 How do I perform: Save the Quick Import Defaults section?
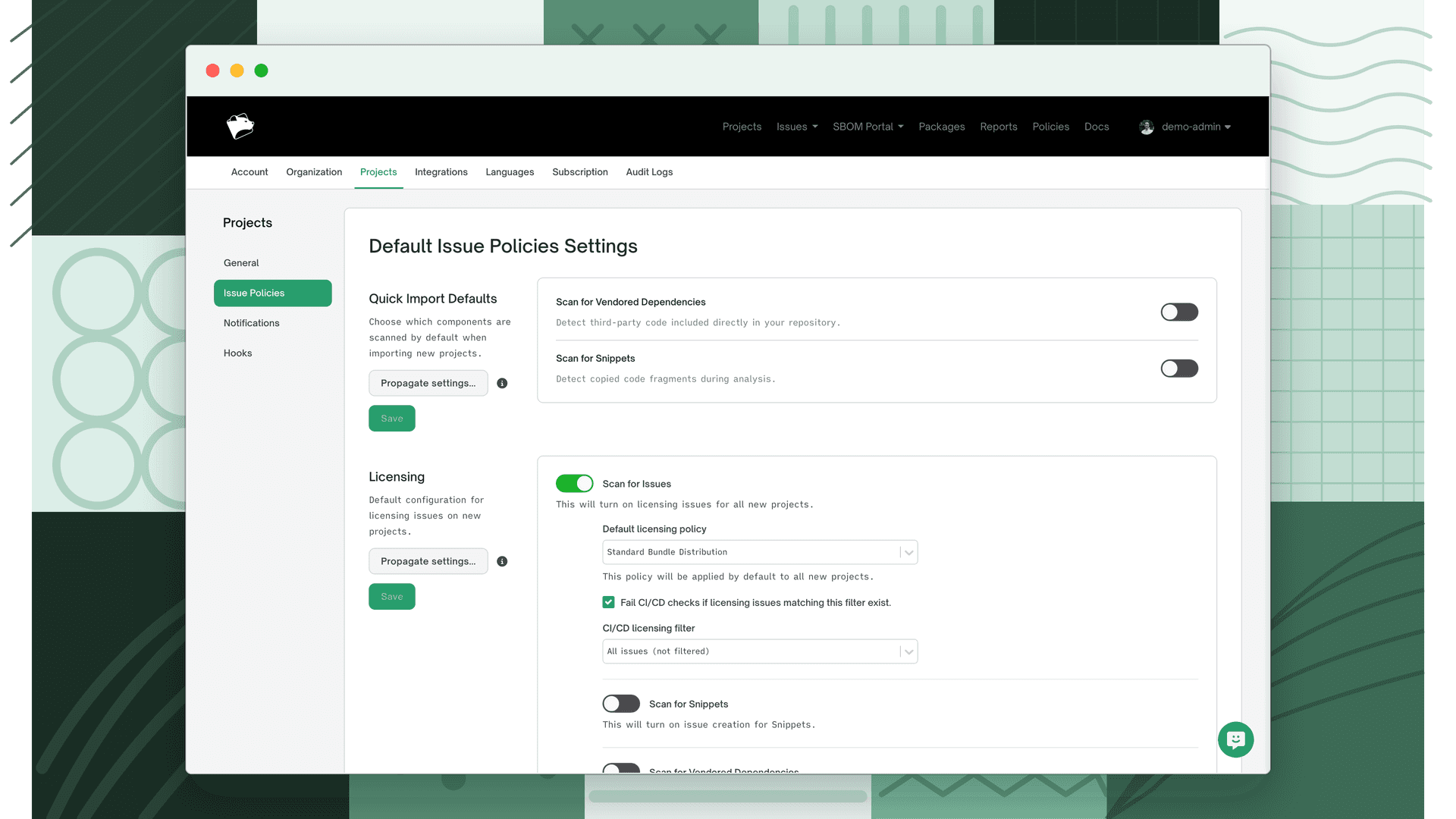[392, 419]
